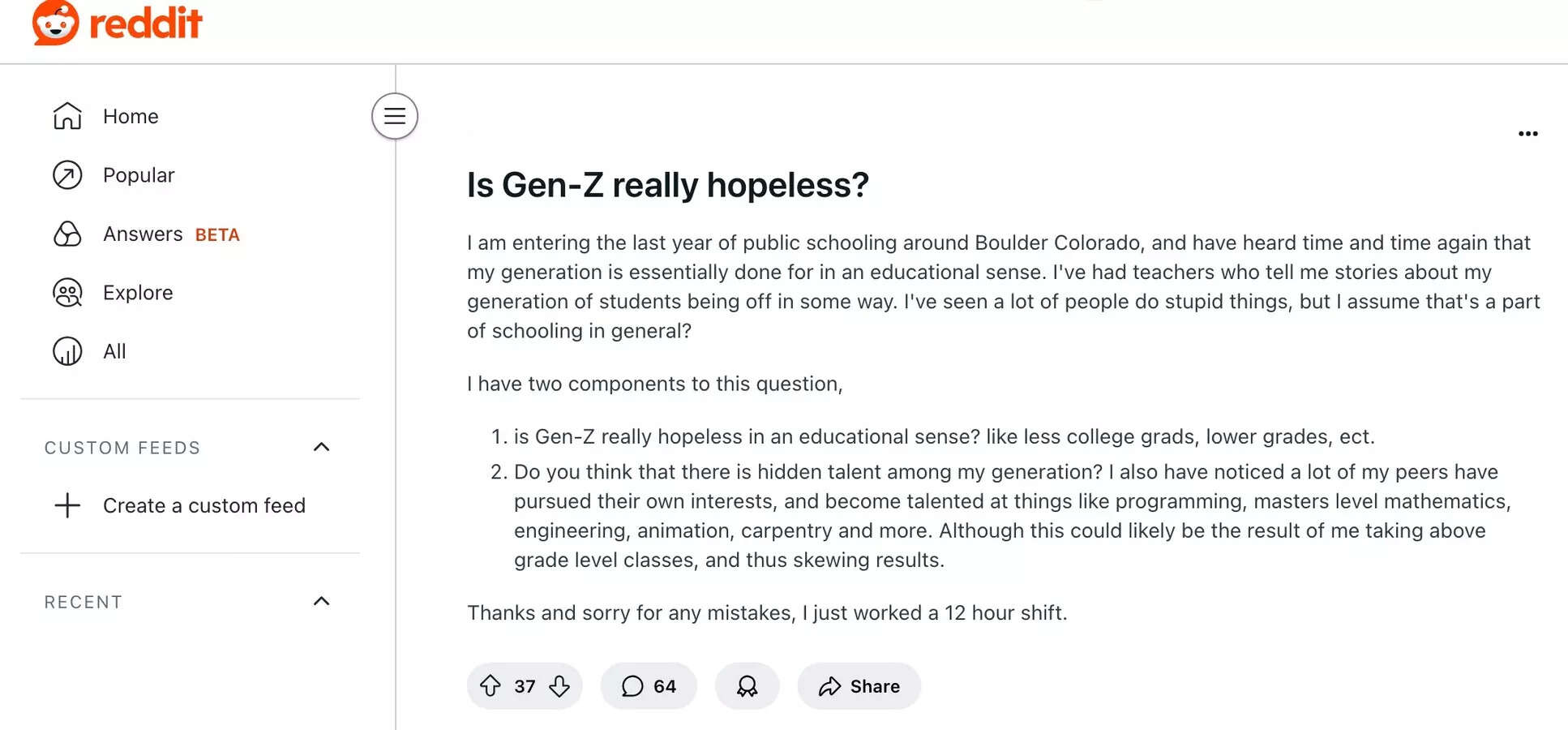This screenshot has width=1568, height=730.
Task: Give an award to this post
Action: (747, 686)
